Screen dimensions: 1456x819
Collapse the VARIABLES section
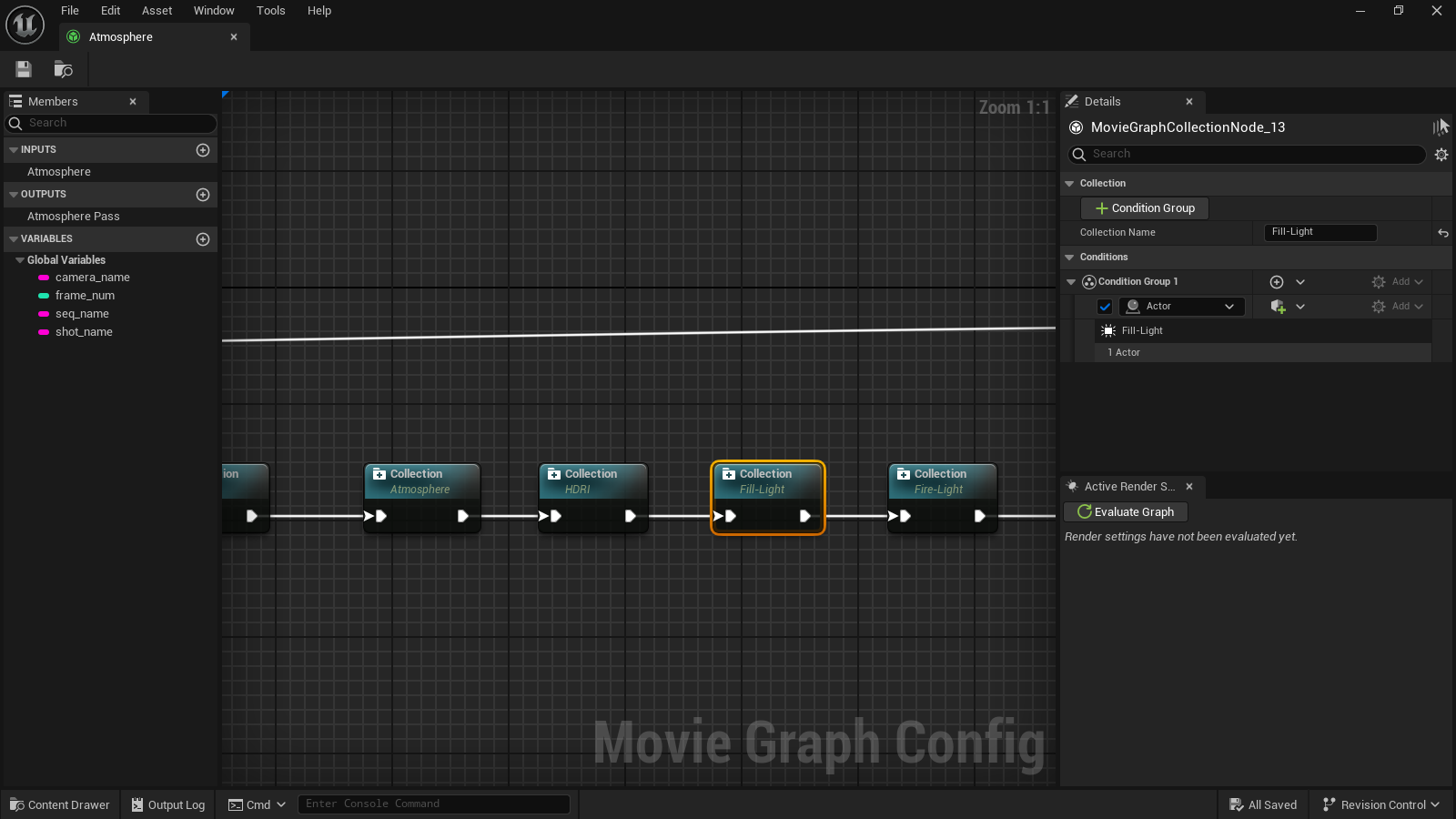pyautogui.click(x=14, y=239)
